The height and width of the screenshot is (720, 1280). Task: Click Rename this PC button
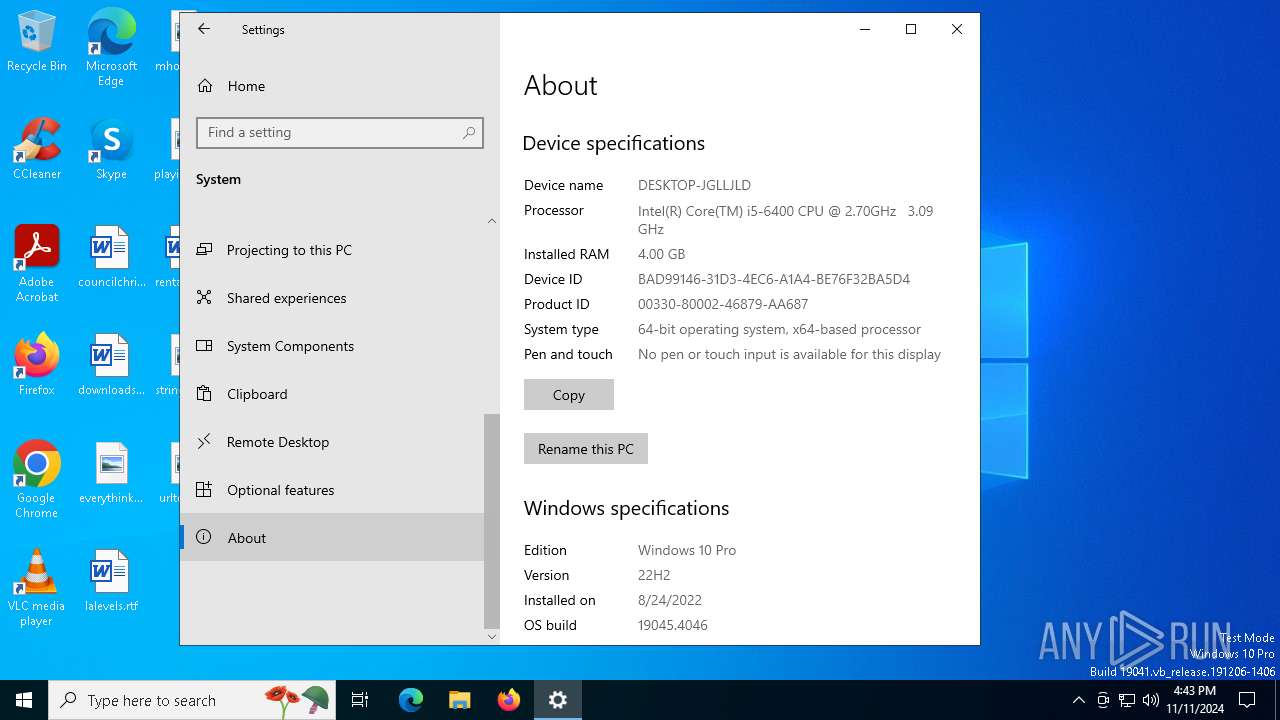coord(586,449)
